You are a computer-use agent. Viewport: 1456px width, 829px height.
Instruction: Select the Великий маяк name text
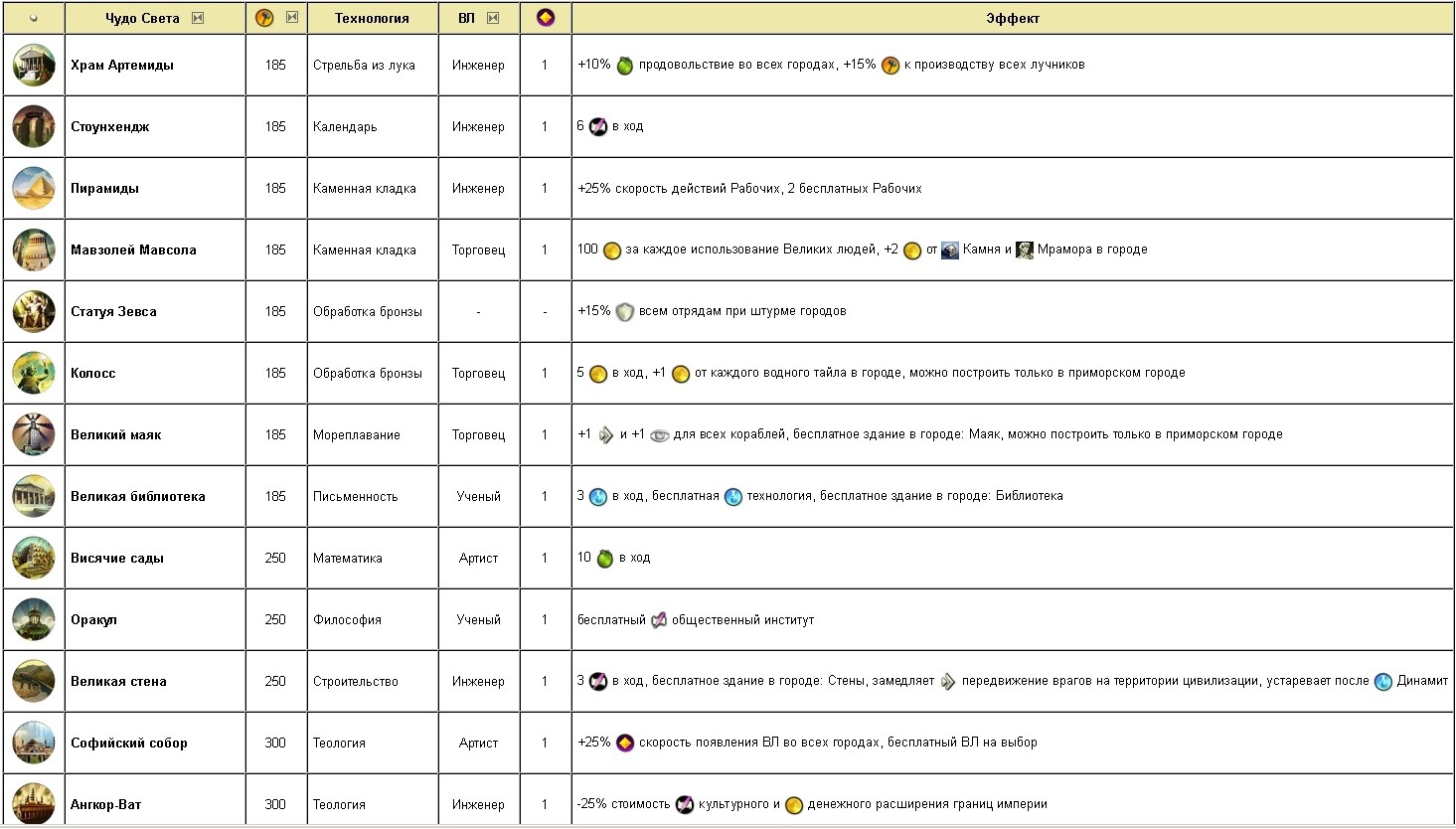click(x=116, y=435)
